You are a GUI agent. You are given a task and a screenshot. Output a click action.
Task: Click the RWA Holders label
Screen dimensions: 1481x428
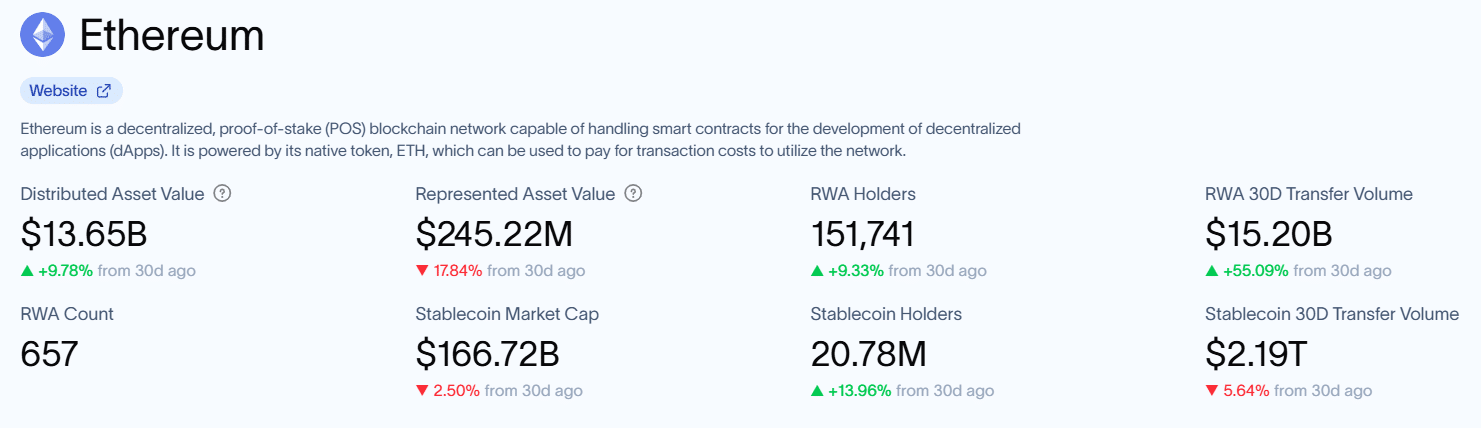tap(862, 194)
